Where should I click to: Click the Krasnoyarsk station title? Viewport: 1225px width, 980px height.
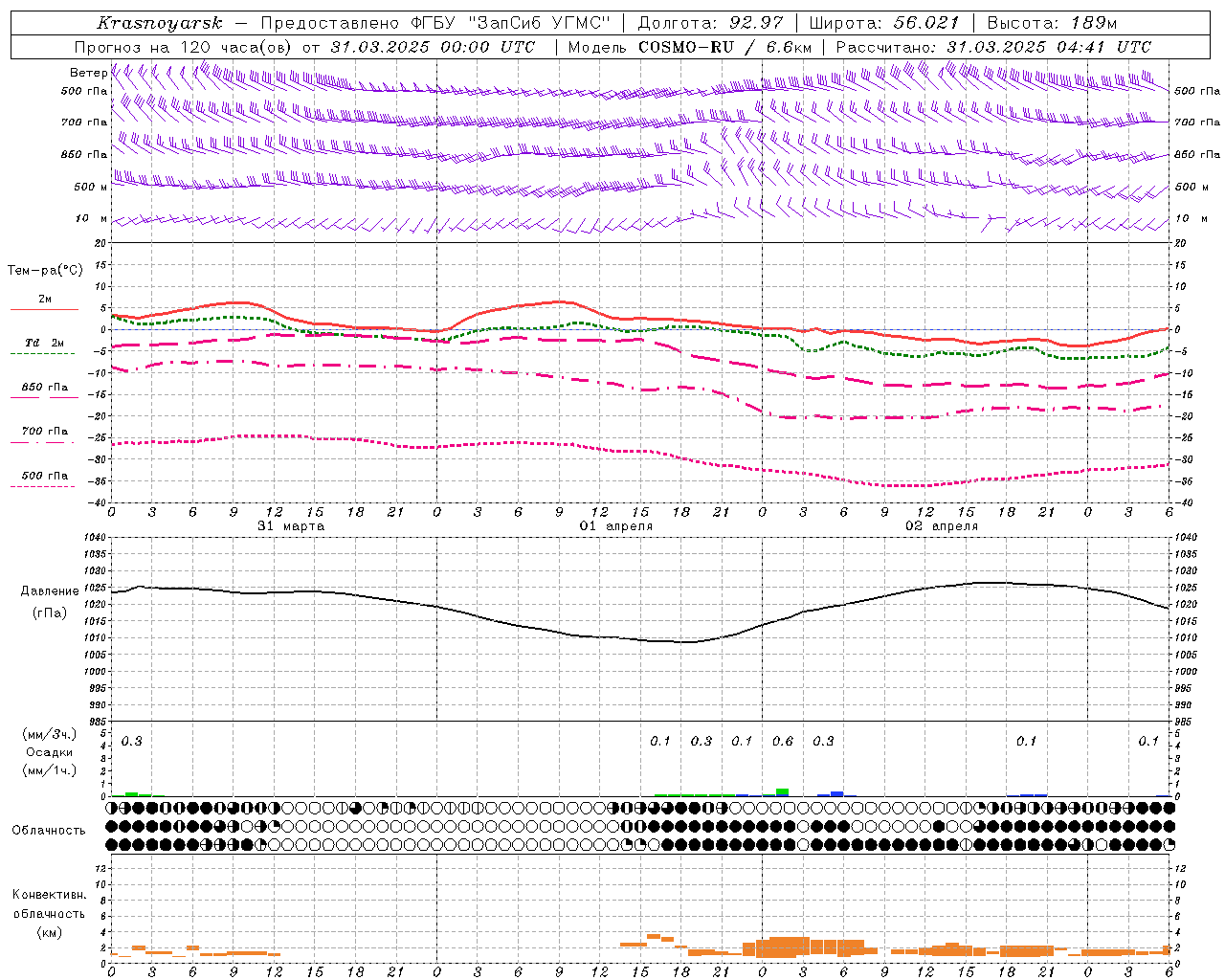click(x=160, y=23)
